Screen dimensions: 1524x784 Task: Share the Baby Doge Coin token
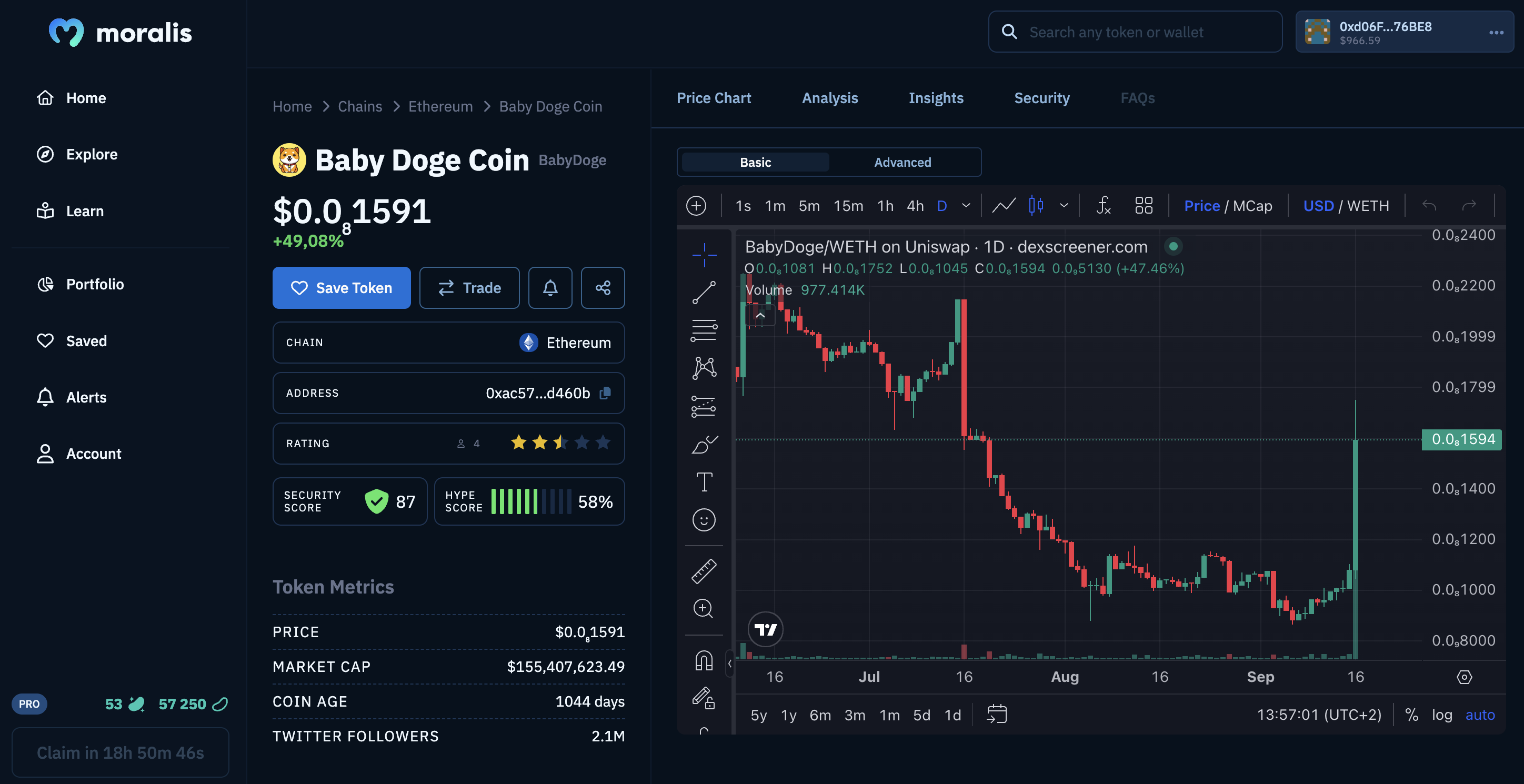[x=603, y=288]
